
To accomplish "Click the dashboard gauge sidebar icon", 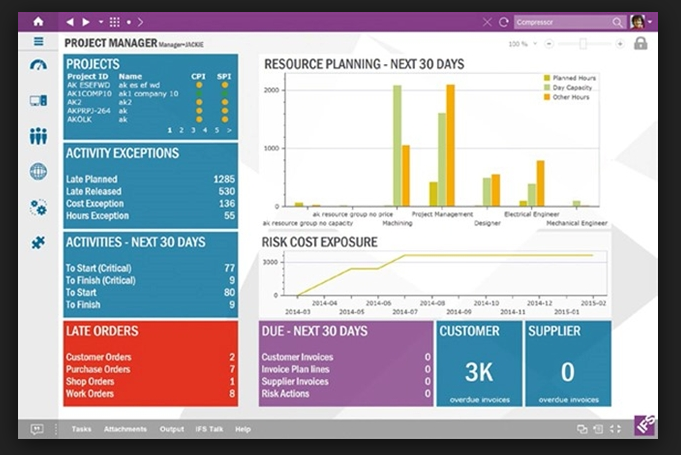I will tap(38, 66).
